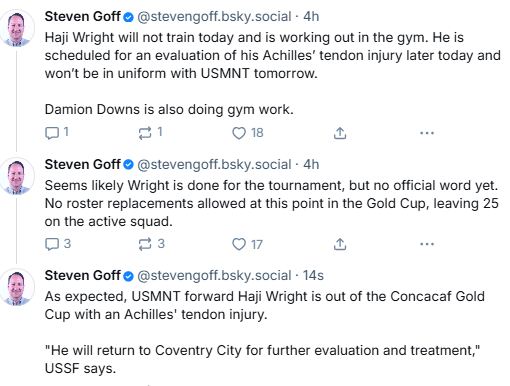
Task: Open Steven Goff avatar on 14s post
Action: coord(17,287)
